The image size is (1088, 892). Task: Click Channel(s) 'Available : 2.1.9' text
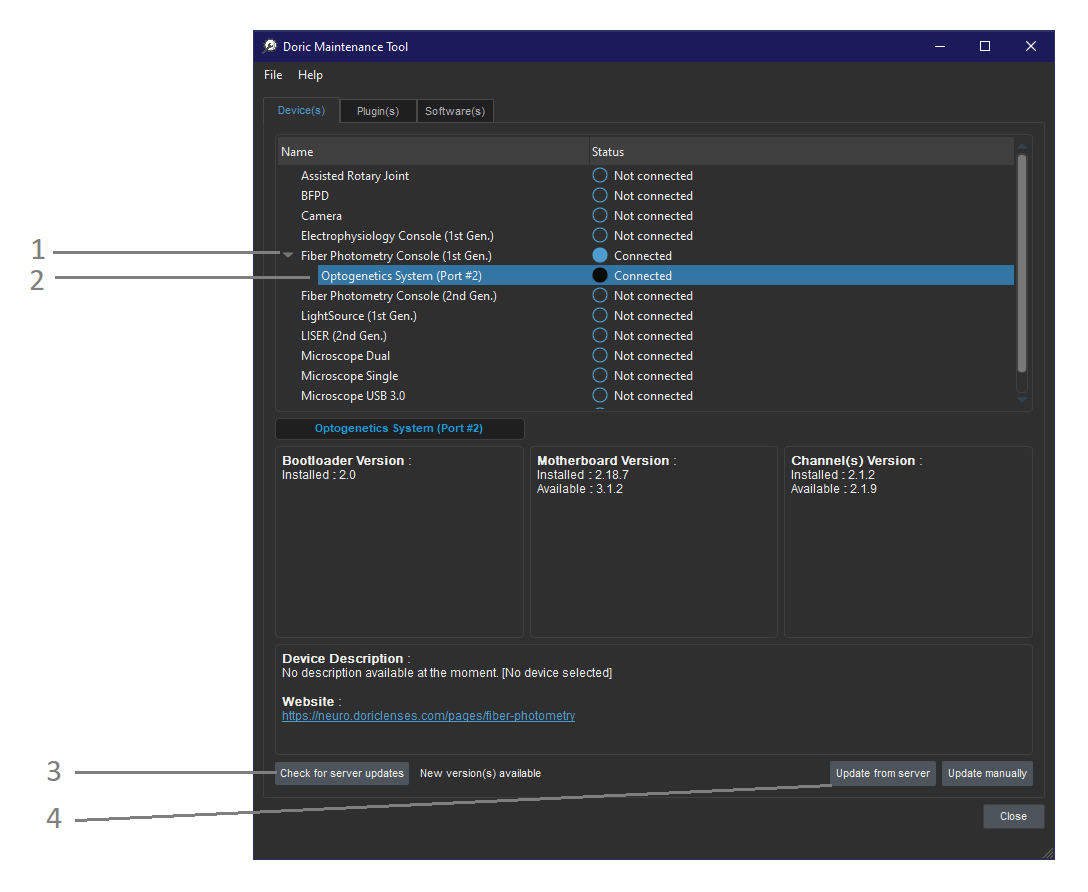click(x=833, y=489)
